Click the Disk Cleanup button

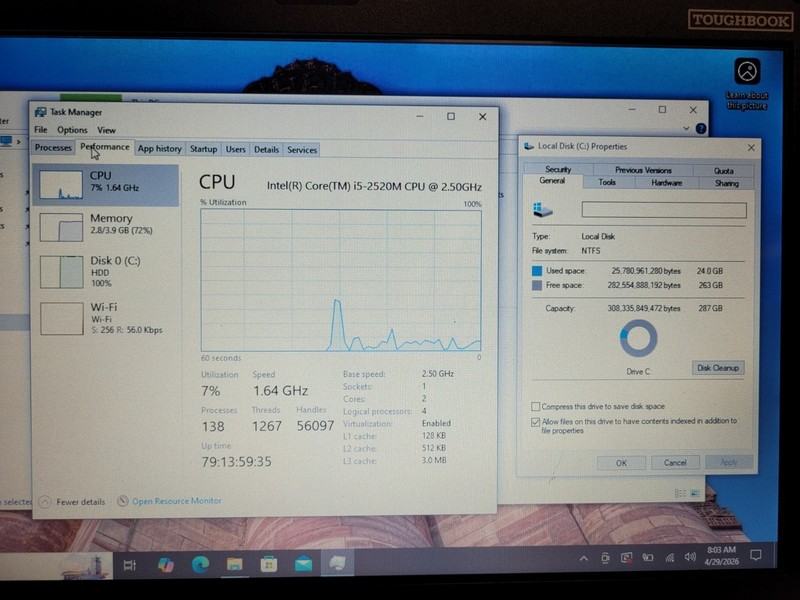click(x=718, y=368)
